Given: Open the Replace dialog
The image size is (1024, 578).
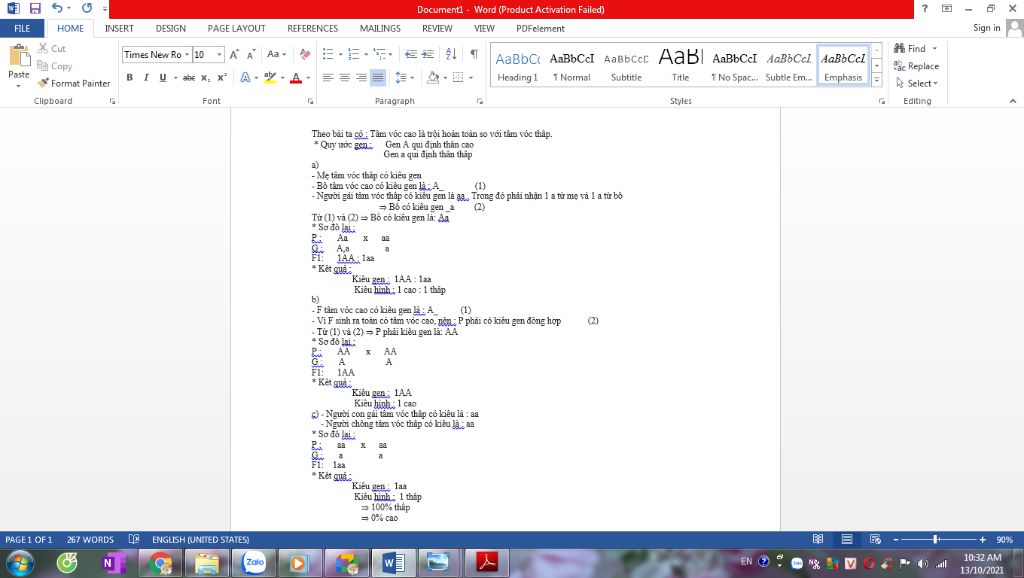Looking at the screenshot, I should point(916,66).
